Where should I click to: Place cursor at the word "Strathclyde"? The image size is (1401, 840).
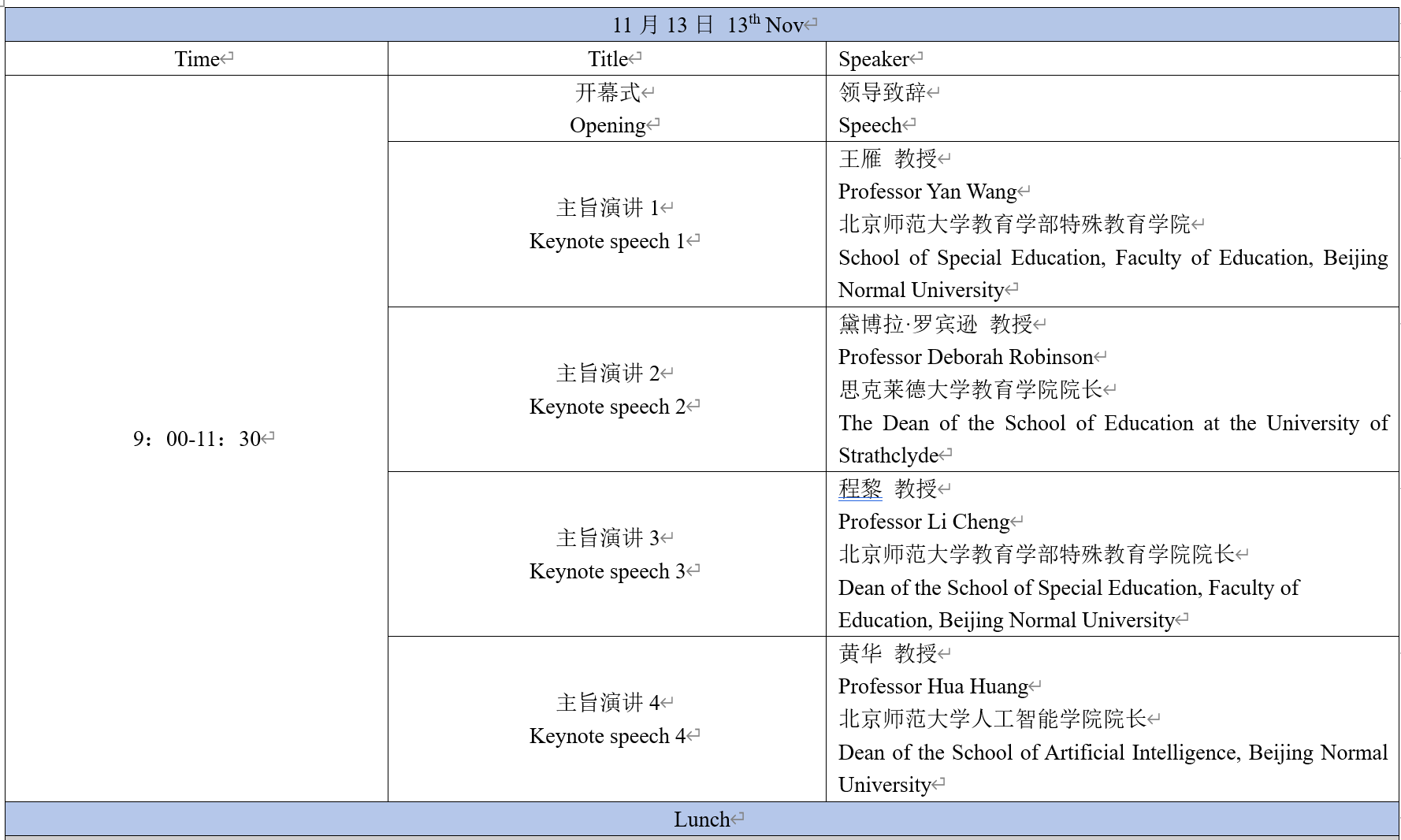tap(888, 455)
